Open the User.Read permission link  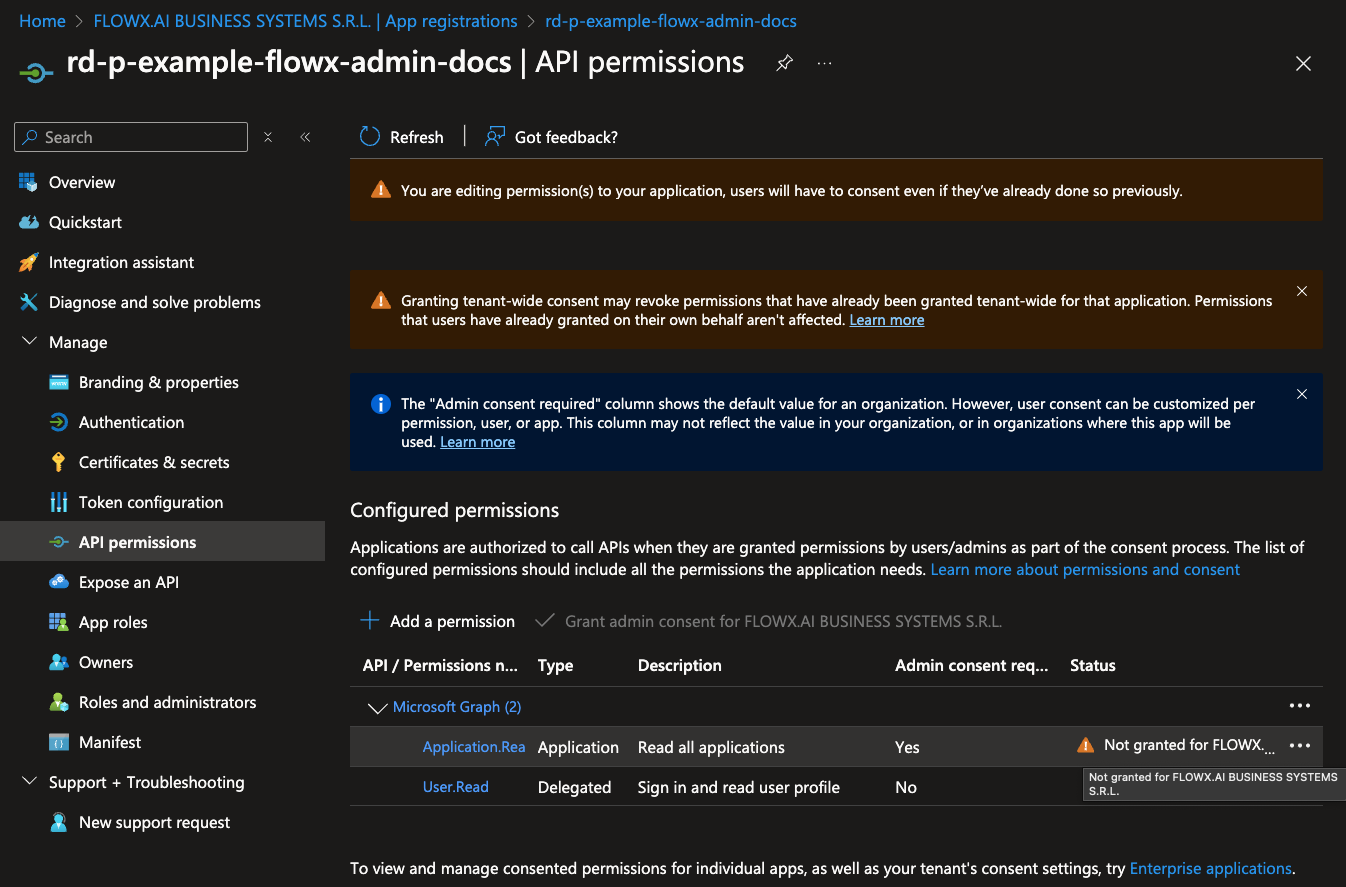456,787
